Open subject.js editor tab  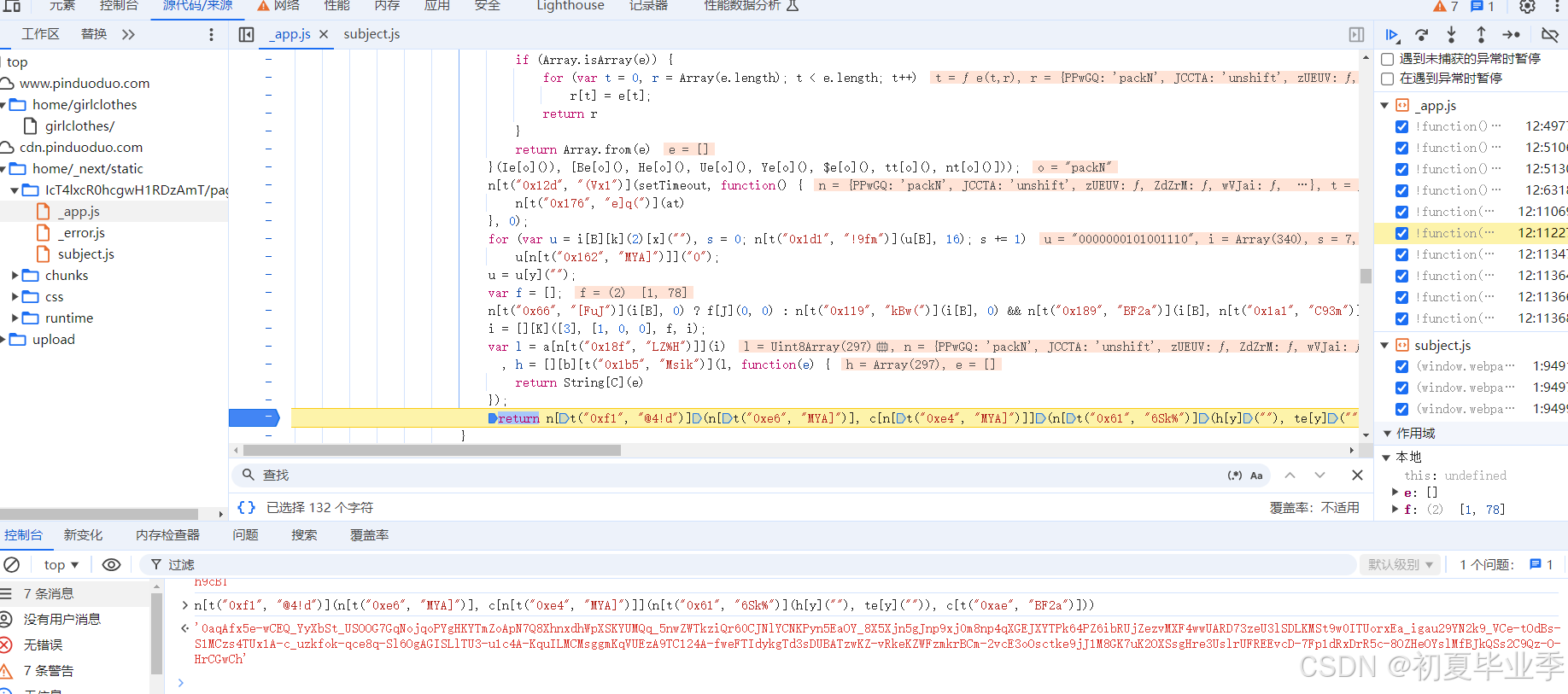tap(372, 34)
